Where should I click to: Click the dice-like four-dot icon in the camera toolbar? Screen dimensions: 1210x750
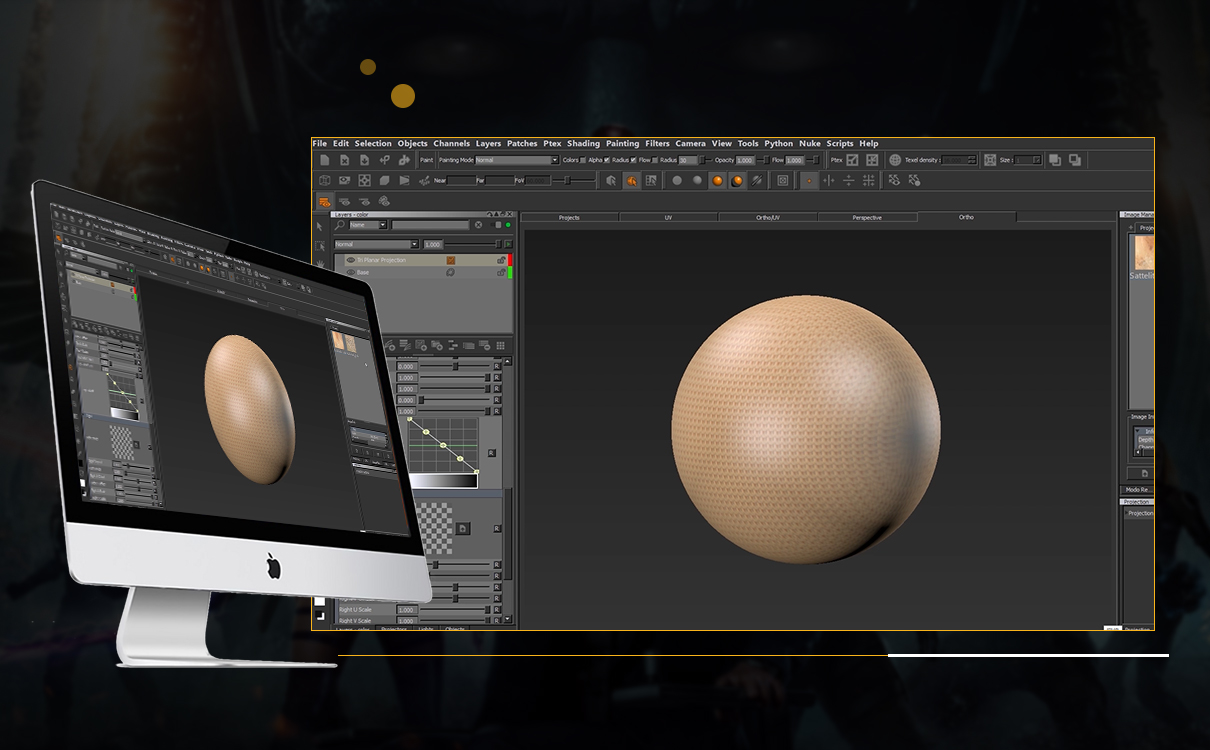tap(364, 181)
